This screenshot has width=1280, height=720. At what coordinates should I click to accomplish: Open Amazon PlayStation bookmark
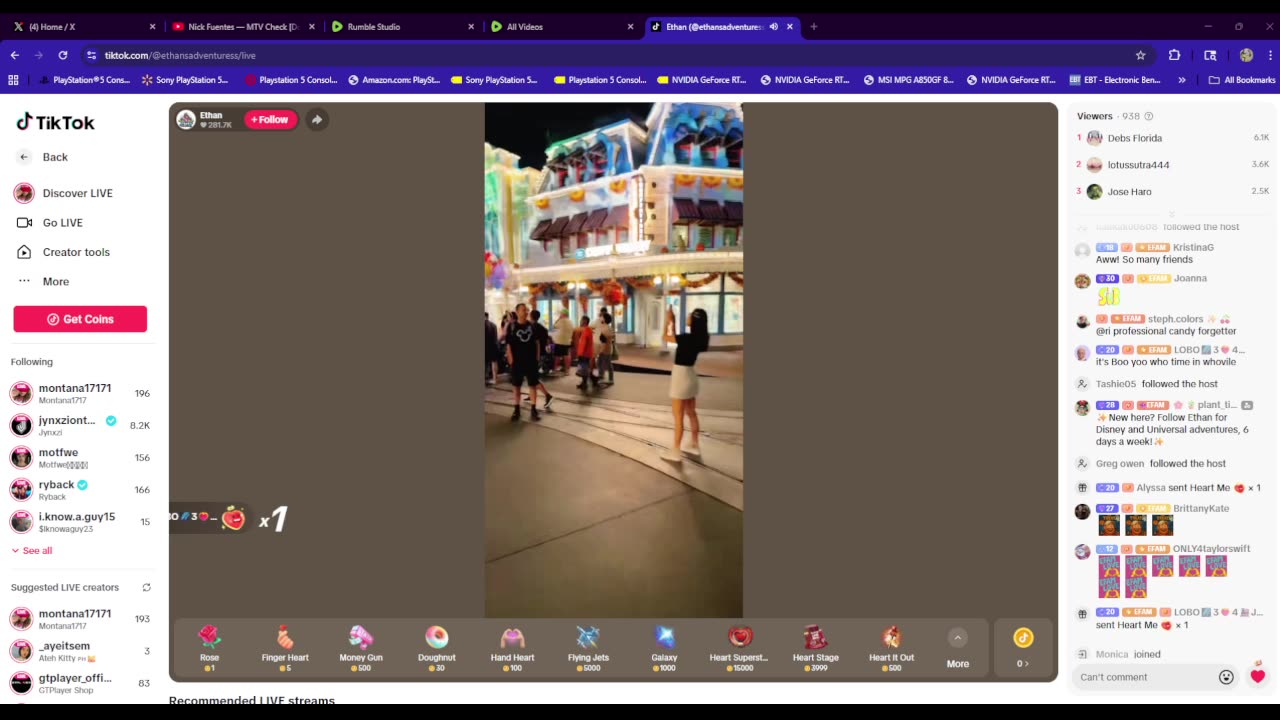pyautogui.click(x=394, y=80)
